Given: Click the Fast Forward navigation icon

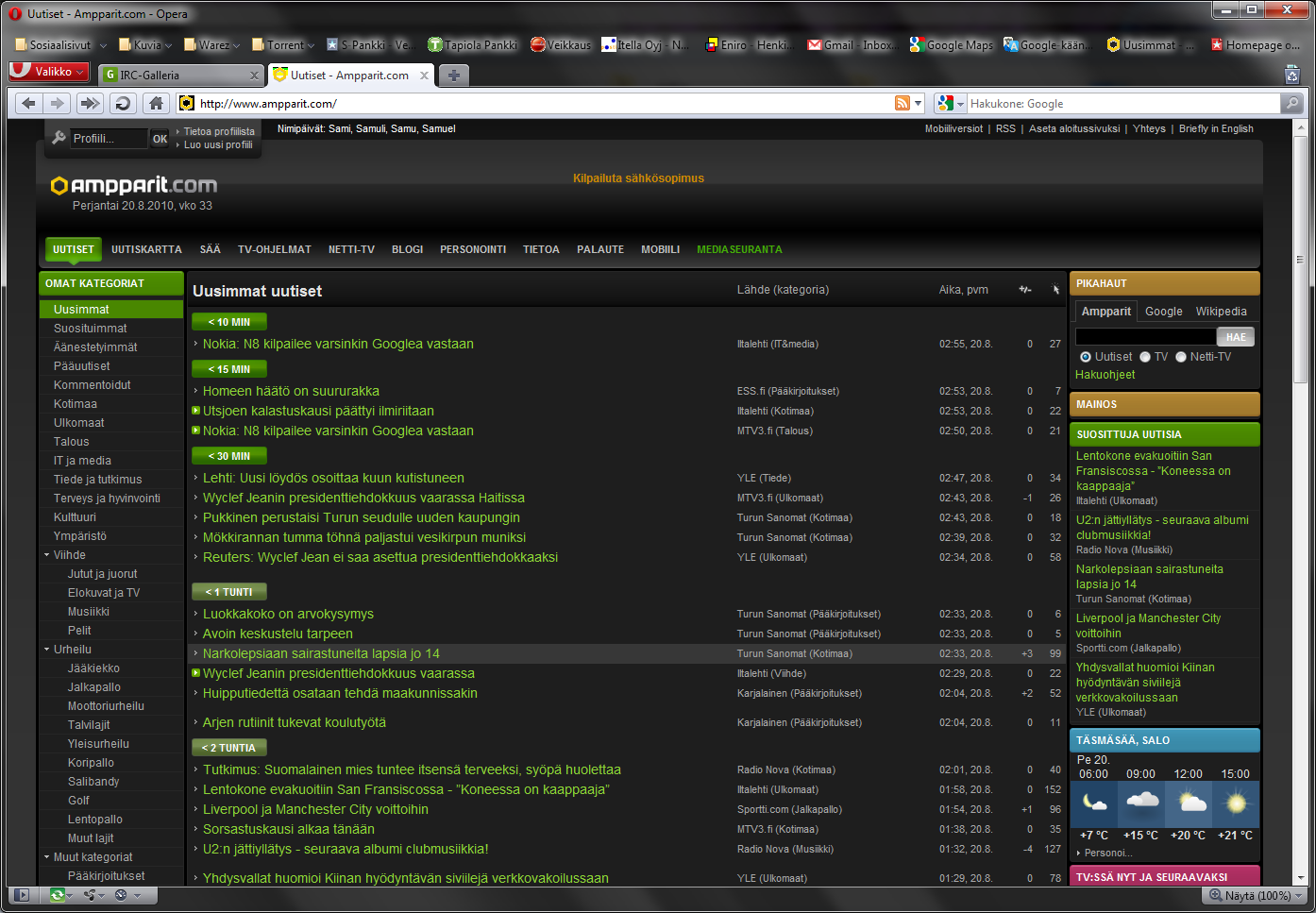Looking at the screenshot, I should [90, 104].
